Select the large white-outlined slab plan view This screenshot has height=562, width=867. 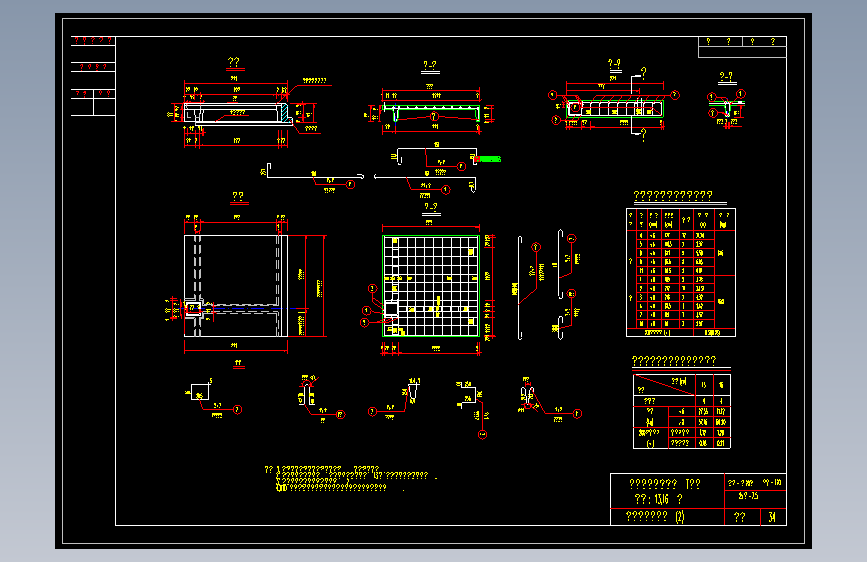[236, 285]
